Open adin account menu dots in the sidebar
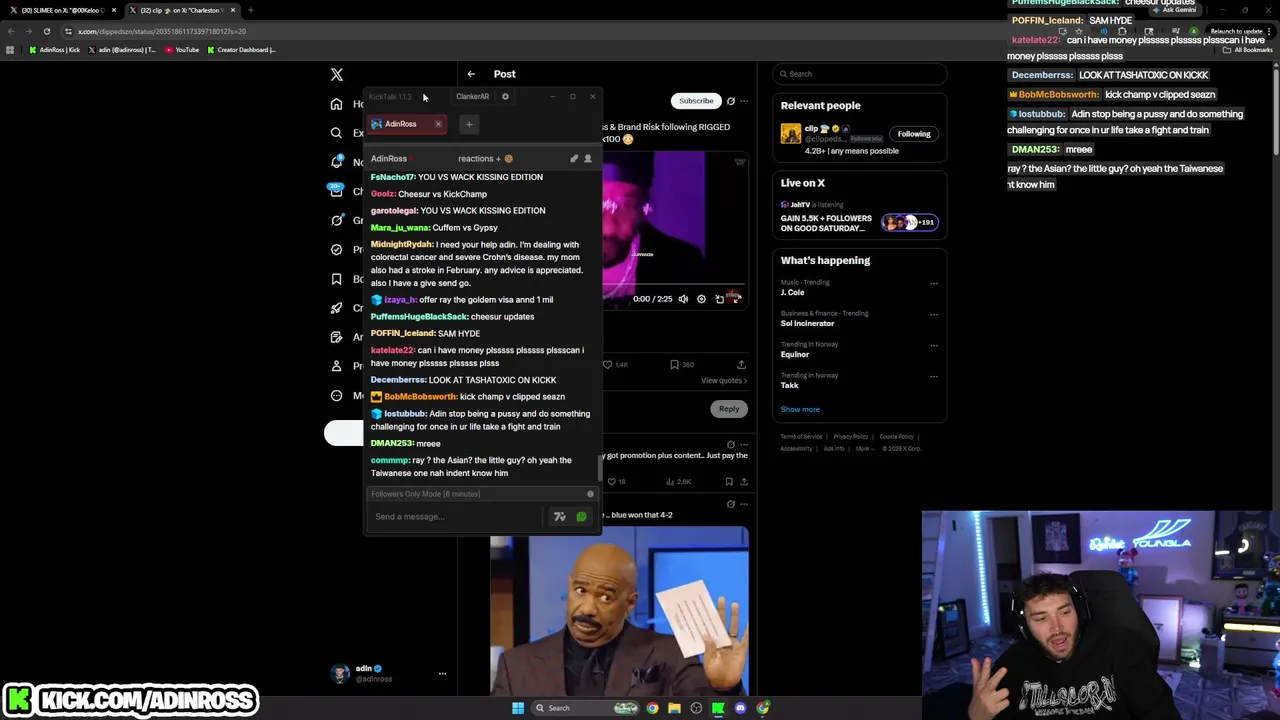This screenshot has height=720, width=1280. point(442,674)
